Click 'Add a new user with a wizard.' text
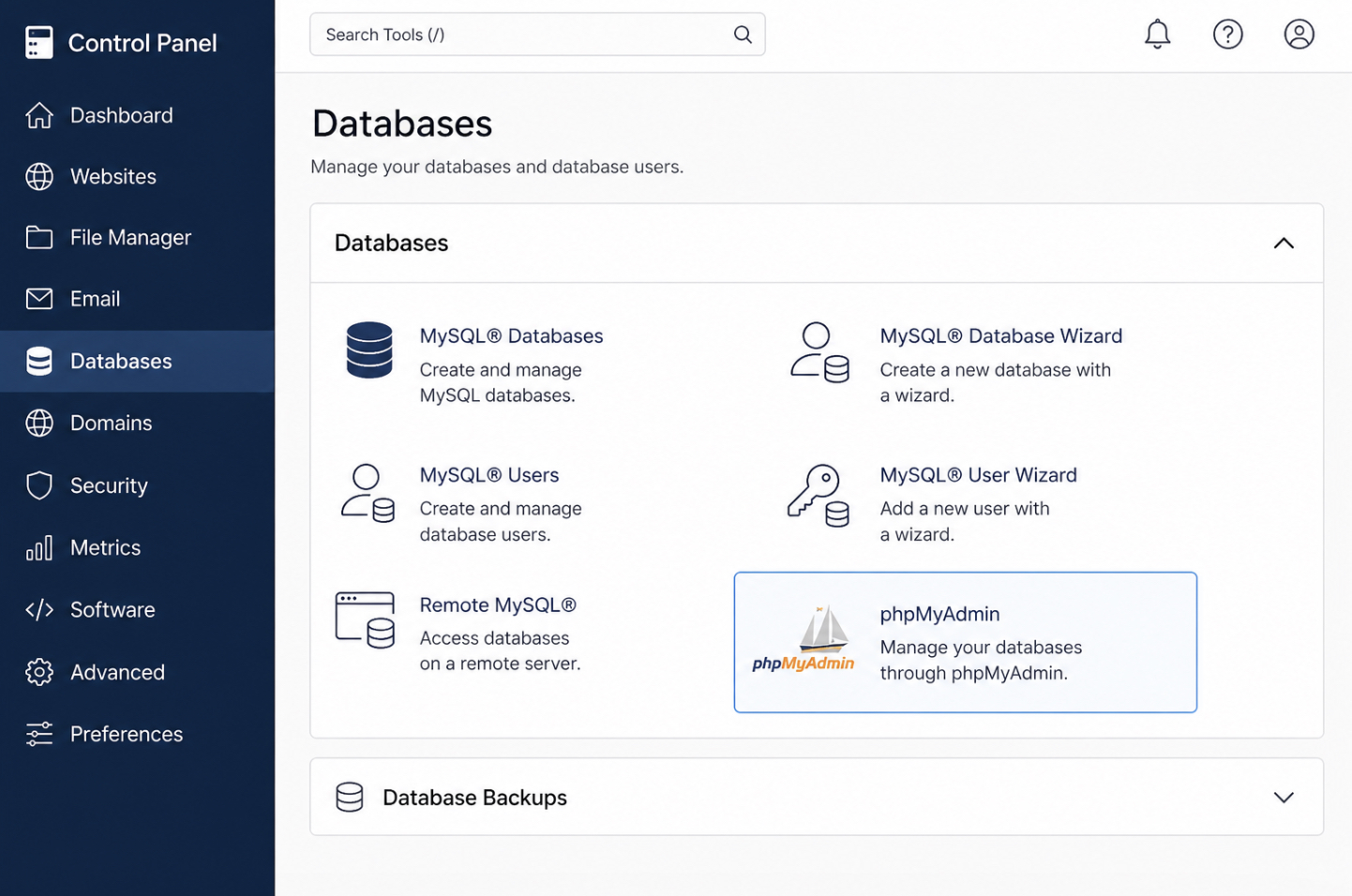This screenshot has height=896, width=1352. click(x=965, y=521)
